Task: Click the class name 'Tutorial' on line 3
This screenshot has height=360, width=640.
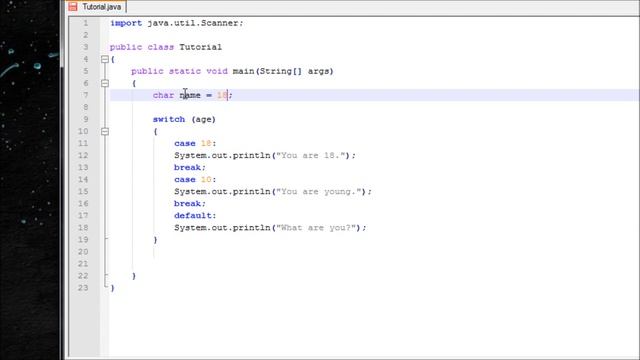Action: 200,47
